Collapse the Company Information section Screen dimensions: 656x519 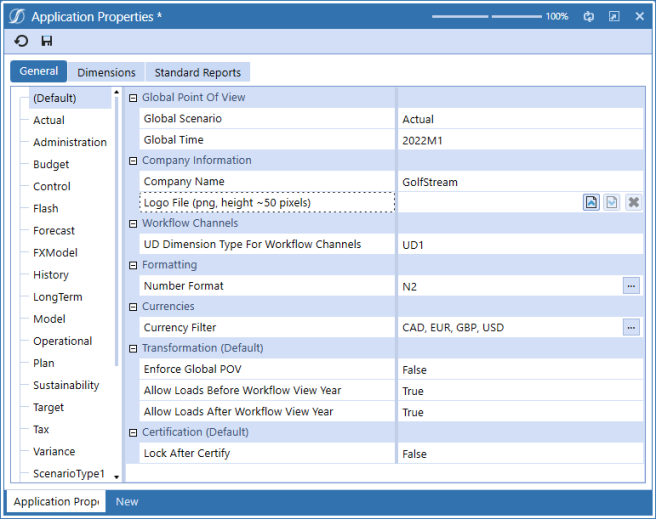point(133,161)
